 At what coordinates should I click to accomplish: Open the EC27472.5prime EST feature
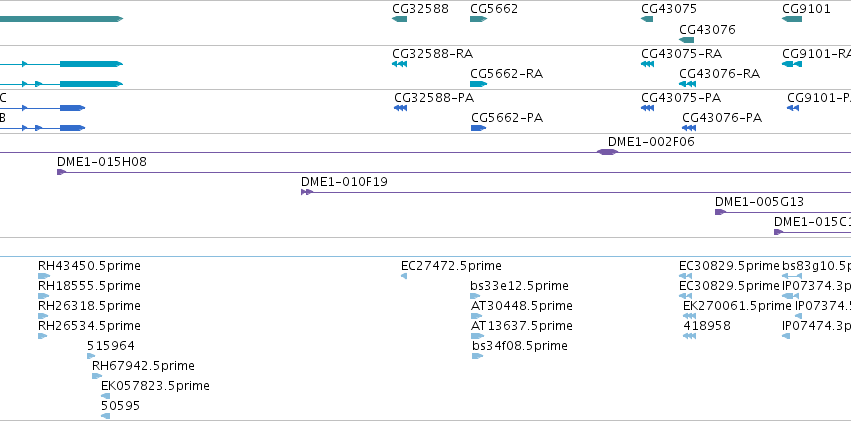coord(404,276)
